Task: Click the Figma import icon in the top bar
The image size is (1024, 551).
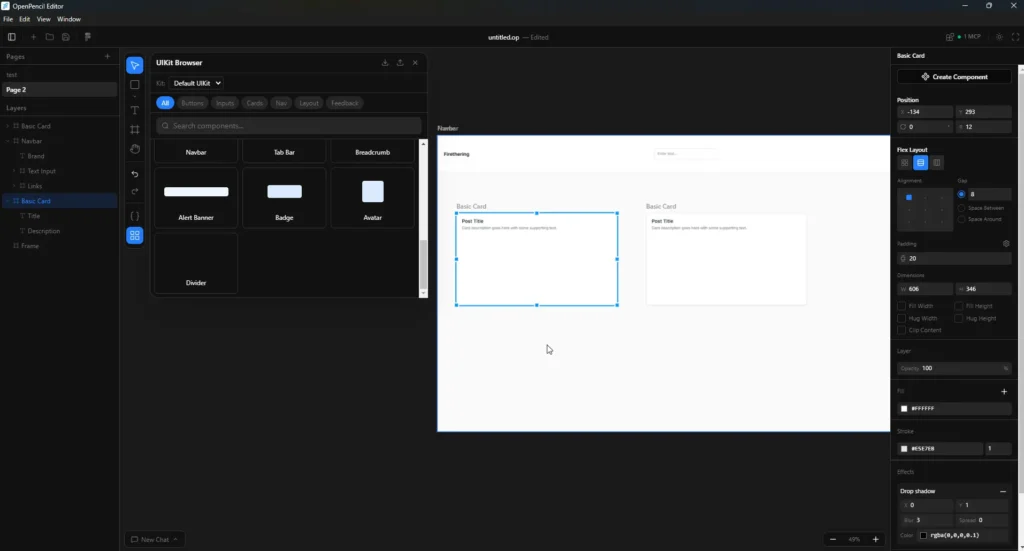Action: [x=88, y=37]
